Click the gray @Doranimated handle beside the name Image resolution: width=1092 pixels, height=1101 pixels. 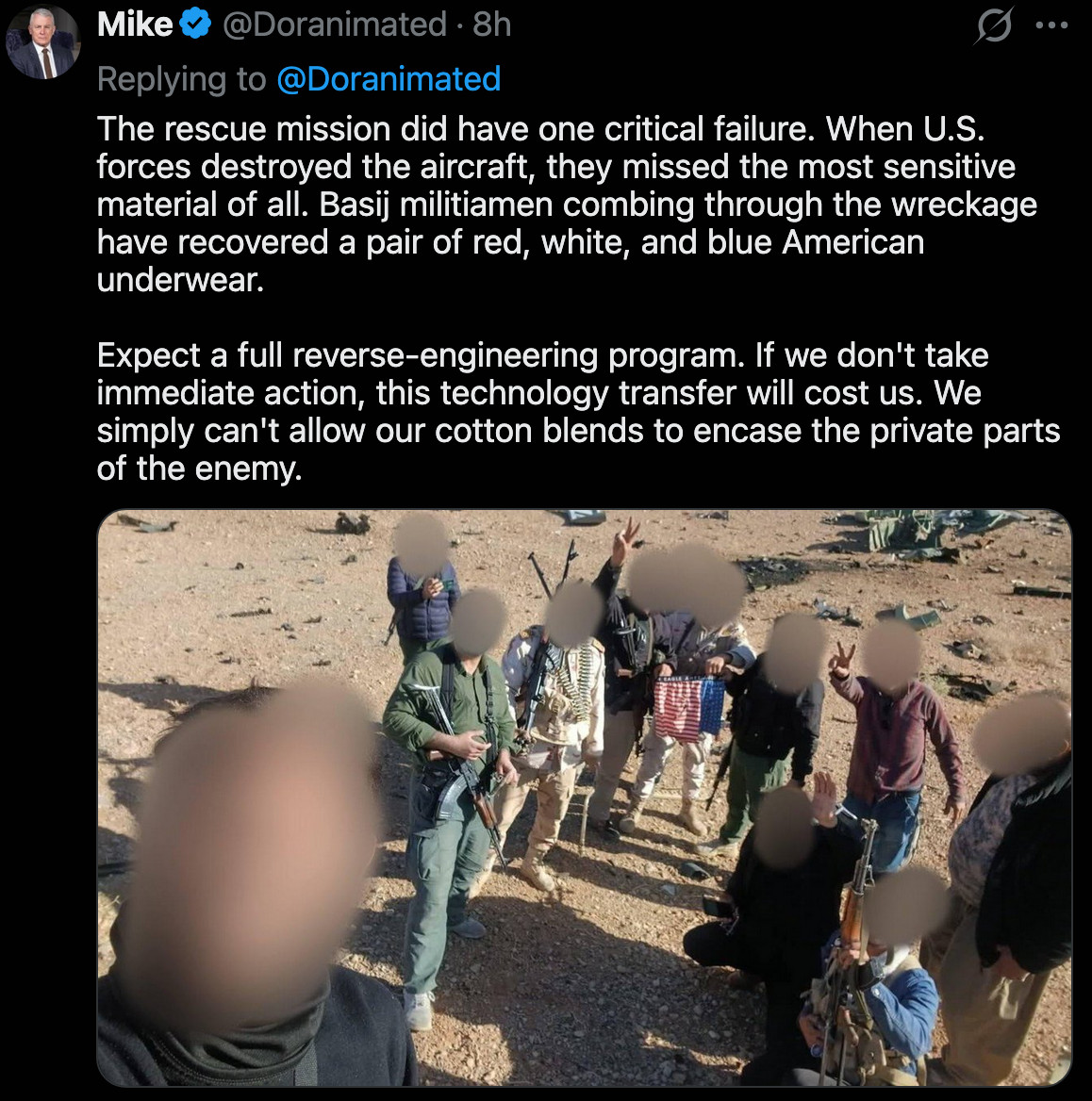point(334,25)
